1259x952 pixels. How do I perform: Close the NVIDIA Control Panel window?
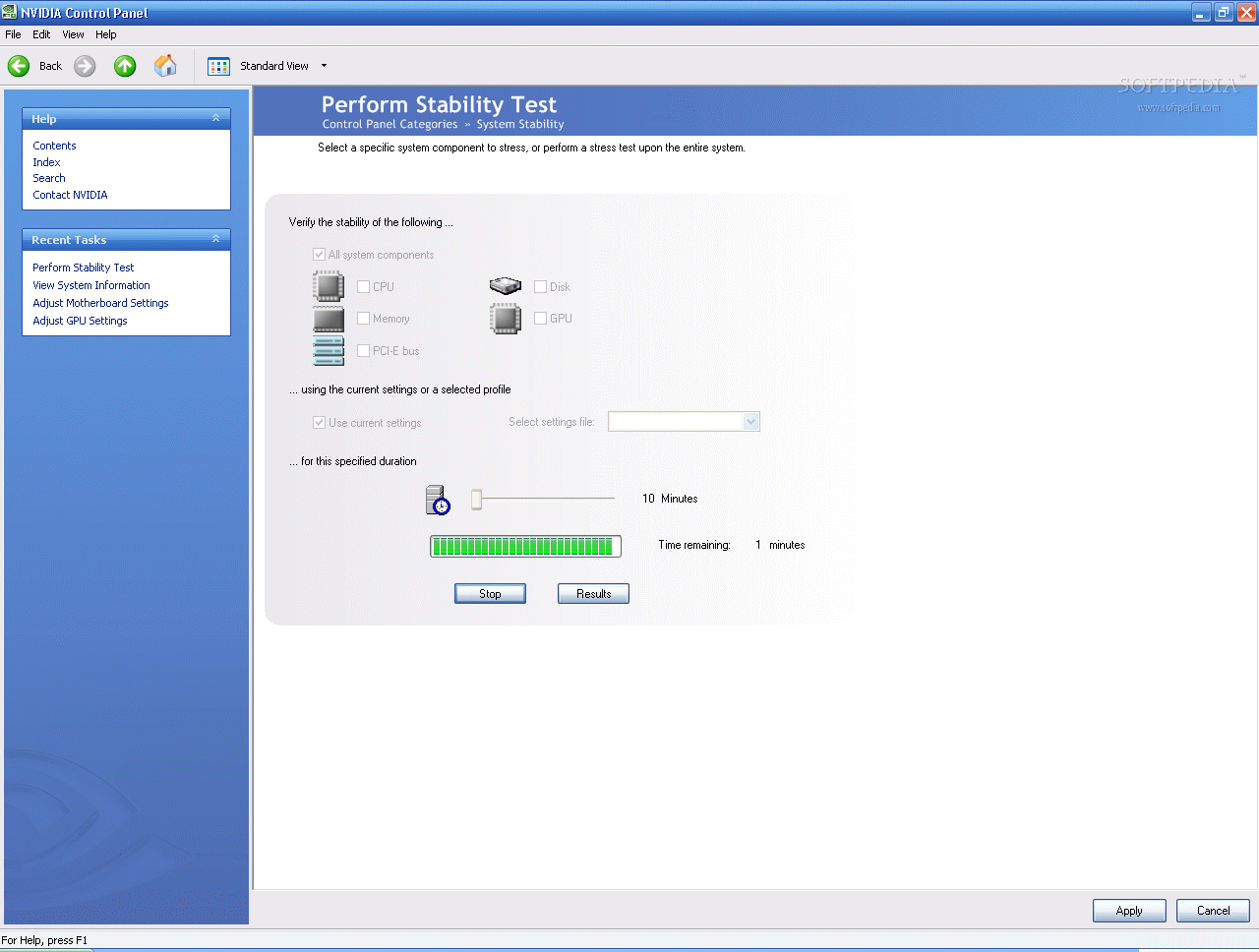tap(1246, 12)
